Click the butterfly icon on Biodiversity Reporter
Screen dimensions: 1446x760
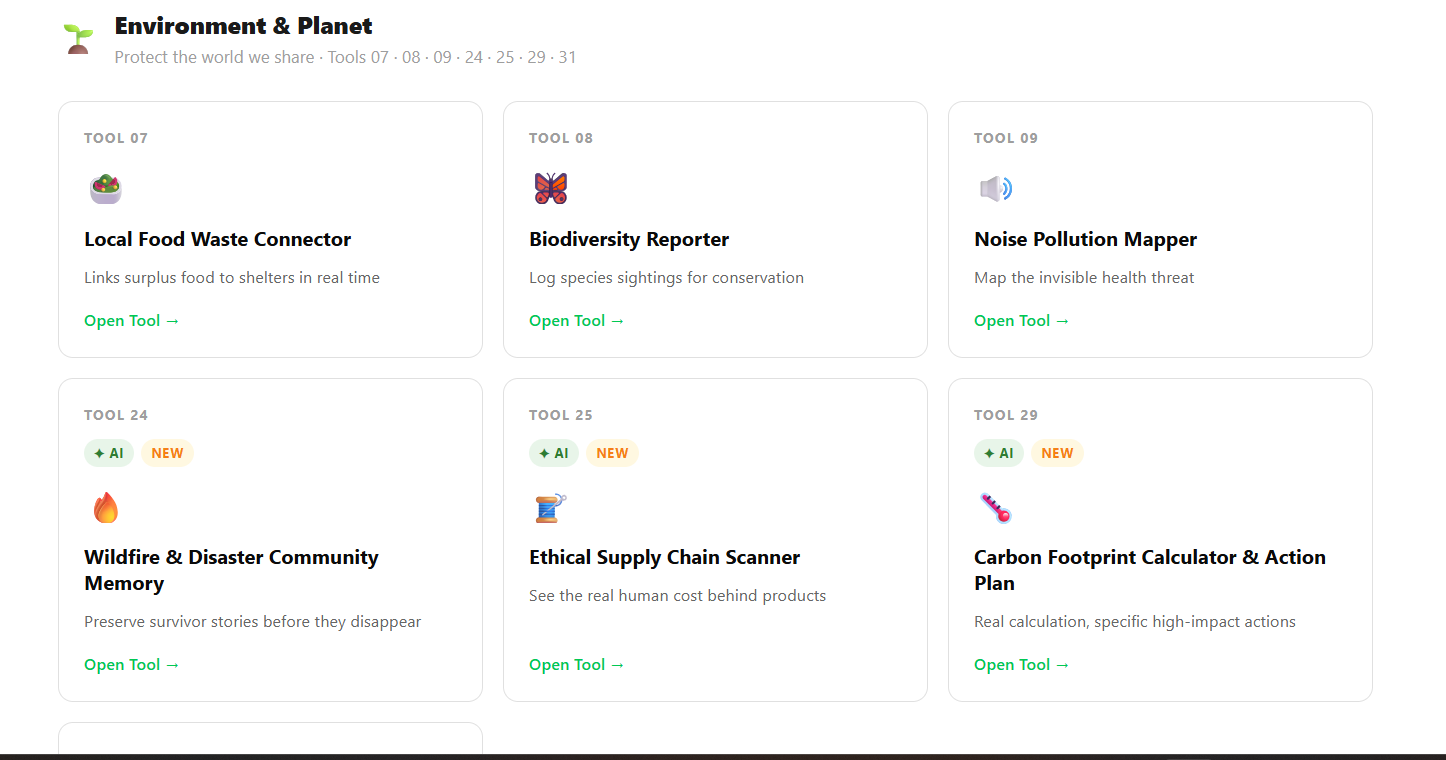(549, 188)
